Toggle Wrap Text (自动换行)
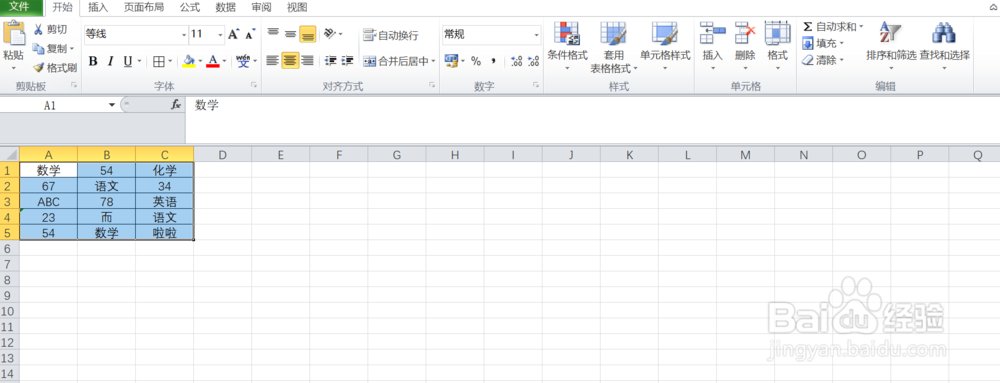Image resolution: width=1000 pixels, height=383 pixels. point(391,35)
